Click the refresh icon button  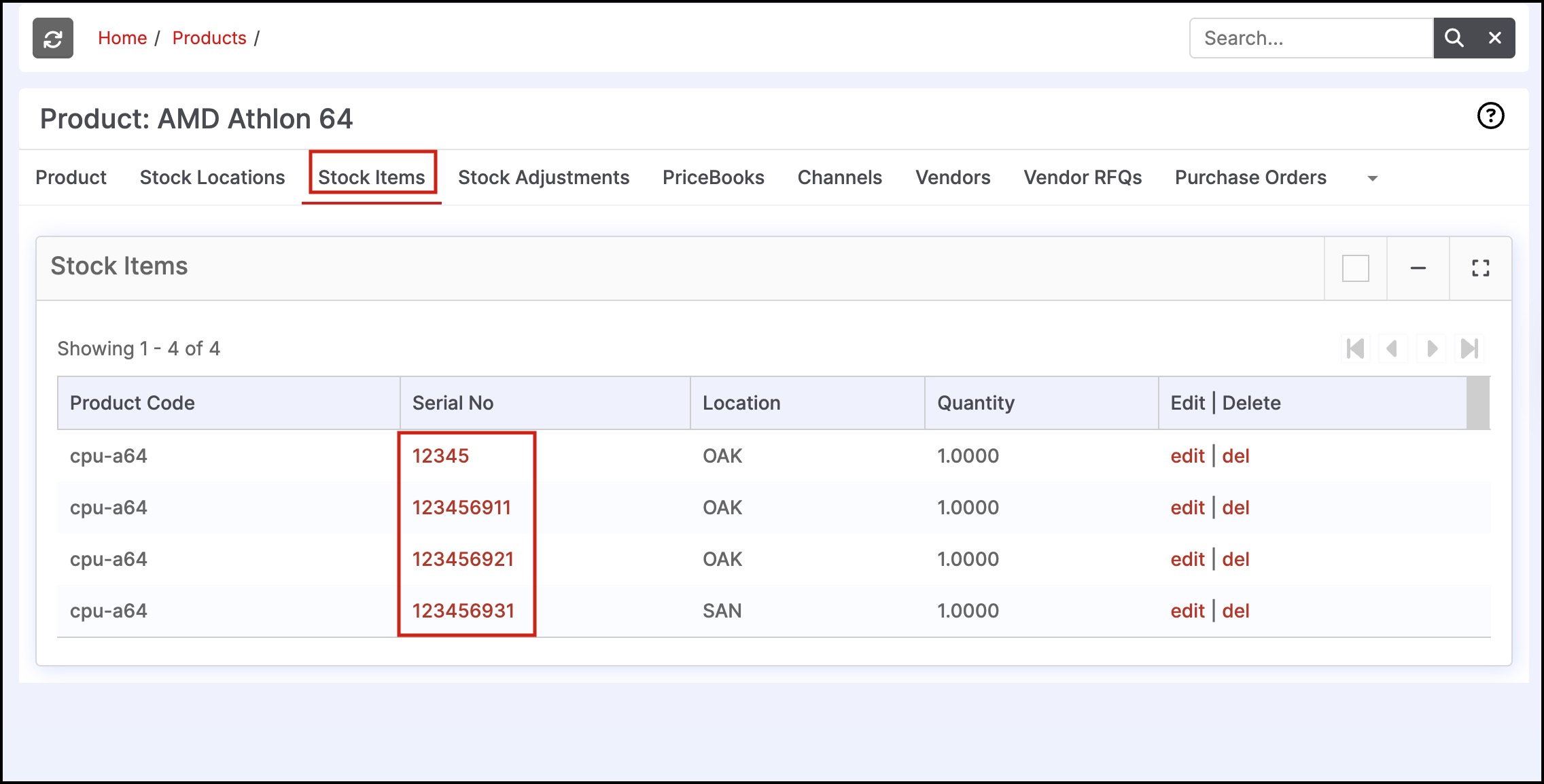click(53, 38)
